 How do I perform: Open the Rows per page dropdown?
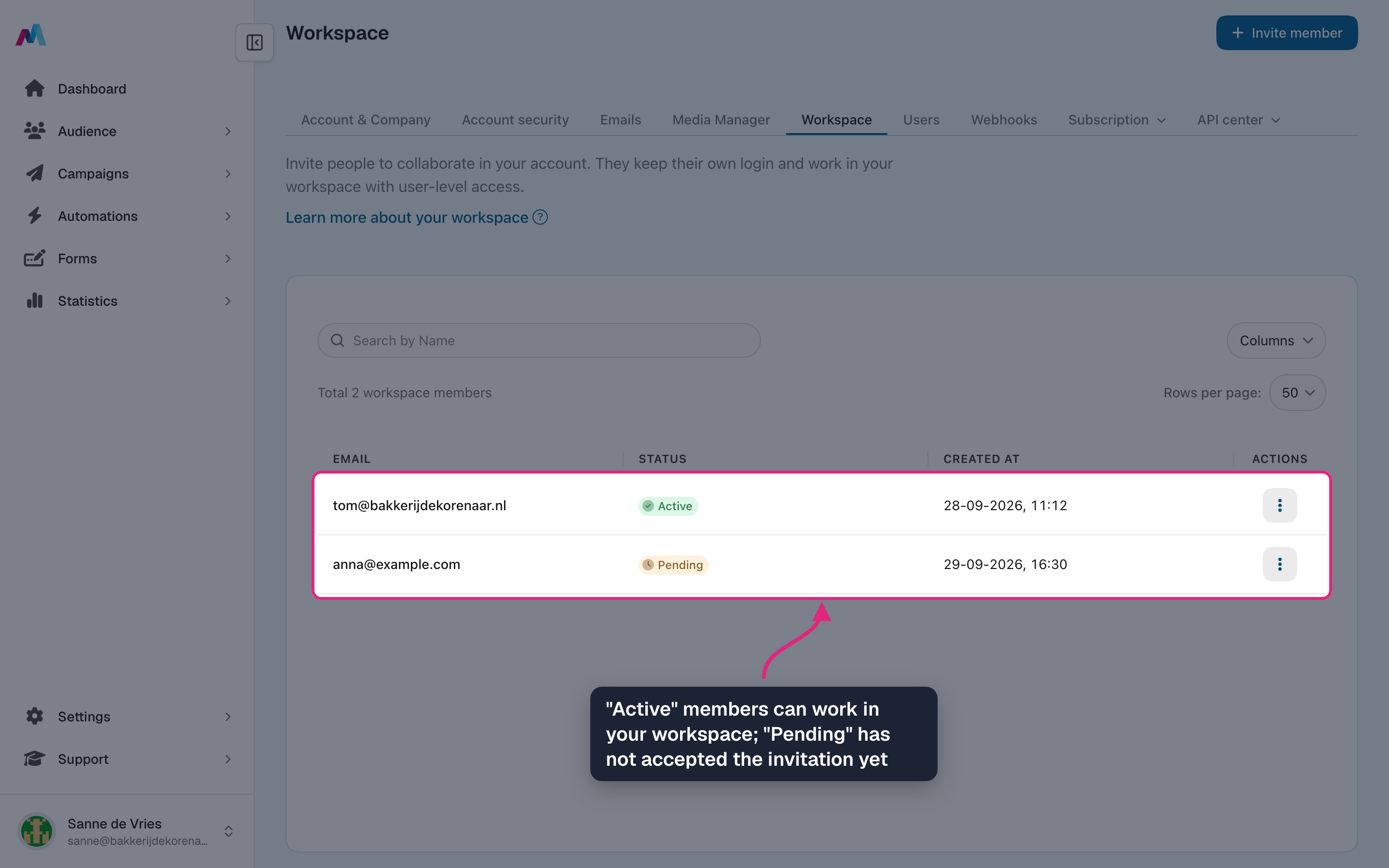pos(1297,393)
